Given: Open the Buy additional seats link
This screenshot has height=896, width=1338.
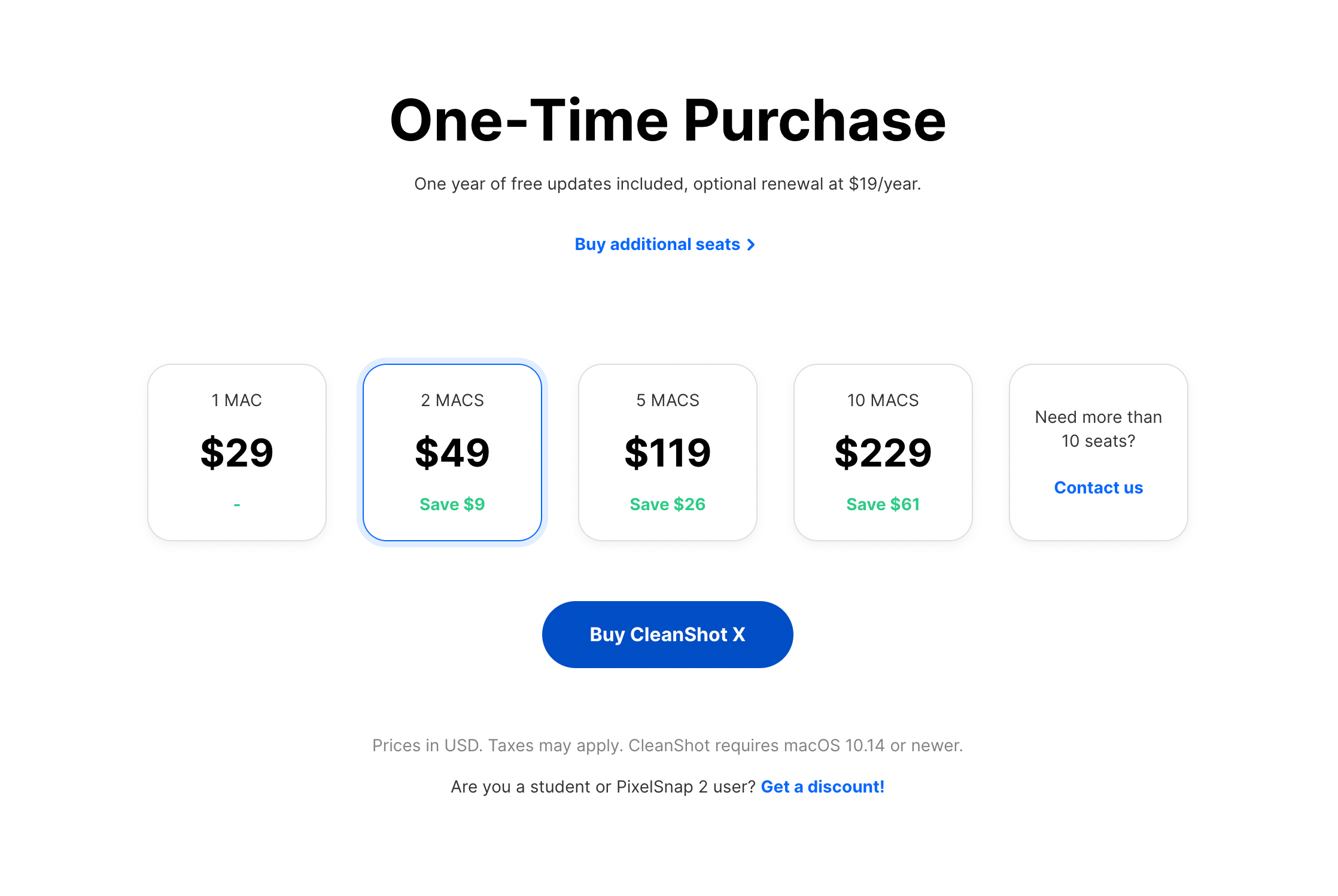Looking at the screenshot, I should pyautogui.click(x=657, y=245).
